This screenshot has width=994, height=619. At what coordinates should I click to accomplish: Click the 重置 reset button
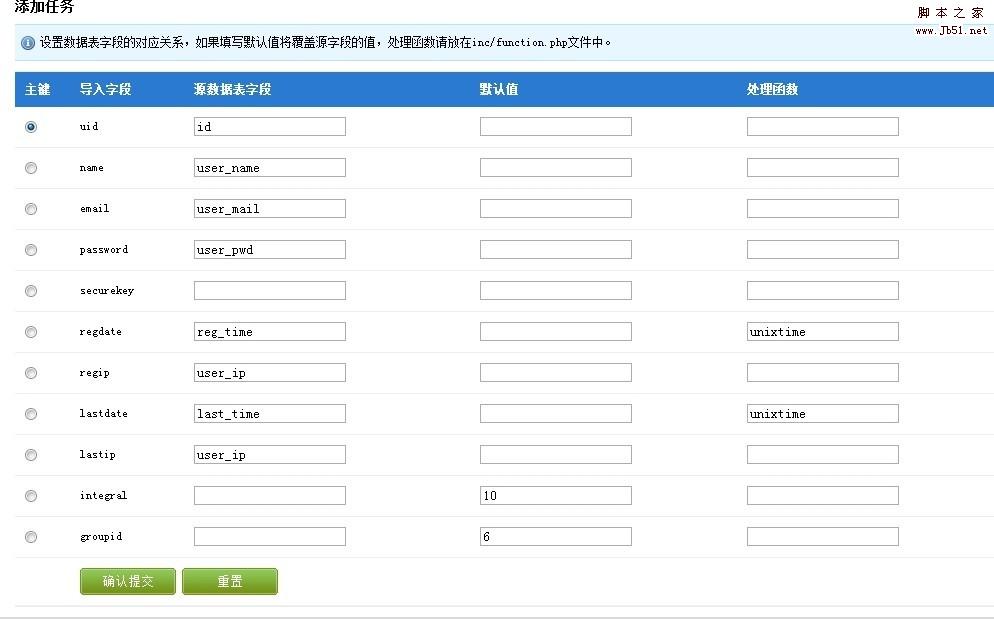point(230,582)
